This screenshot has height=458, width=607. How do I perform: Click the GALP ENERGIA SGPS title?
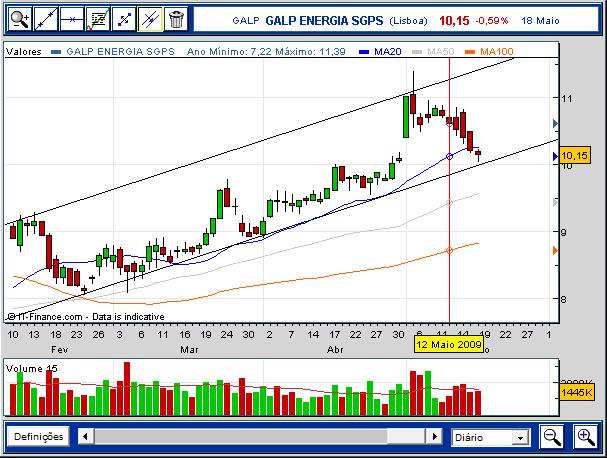point(324,21)
